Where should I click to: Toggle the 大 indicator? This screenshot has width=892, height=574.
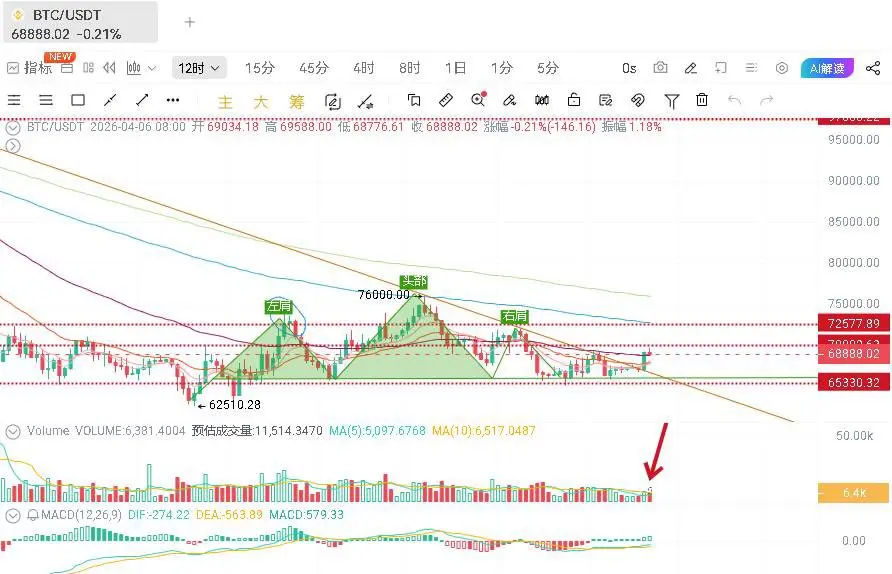261,102
